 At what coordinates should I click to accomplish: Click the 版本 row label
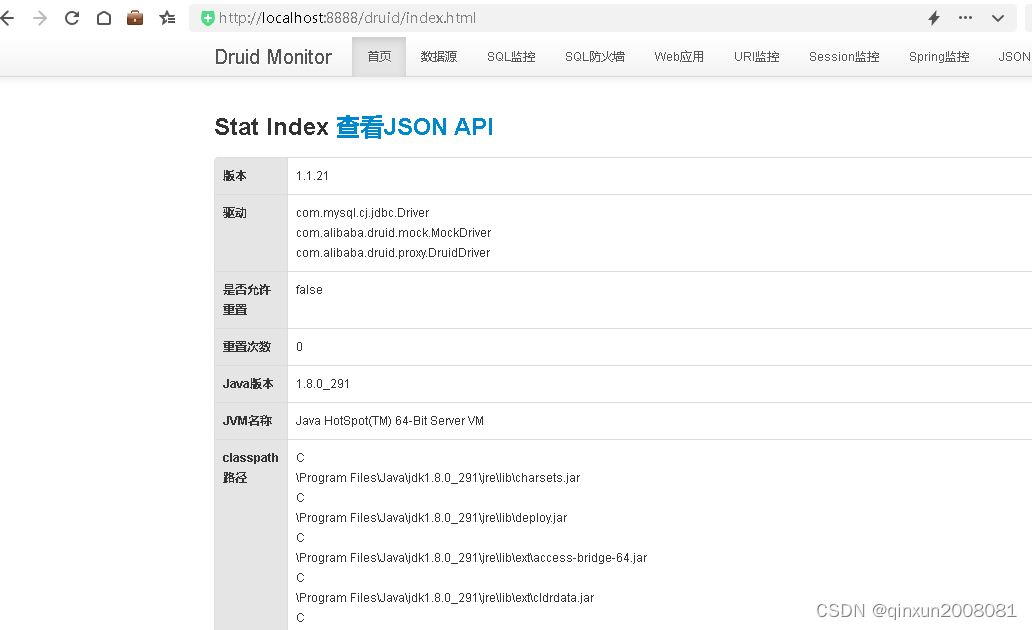coord(234,176)
